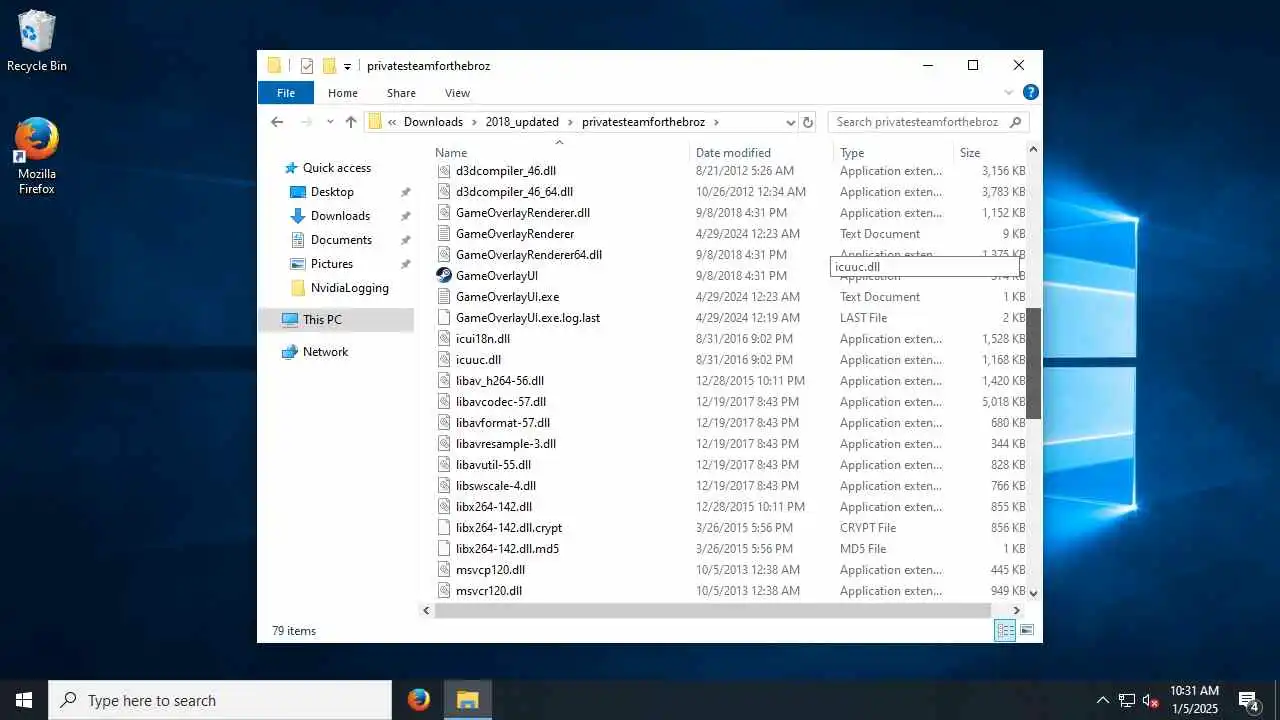
Task: Open the NvidiaLogging folder in sidebar
Action: [x=349, y=288]
